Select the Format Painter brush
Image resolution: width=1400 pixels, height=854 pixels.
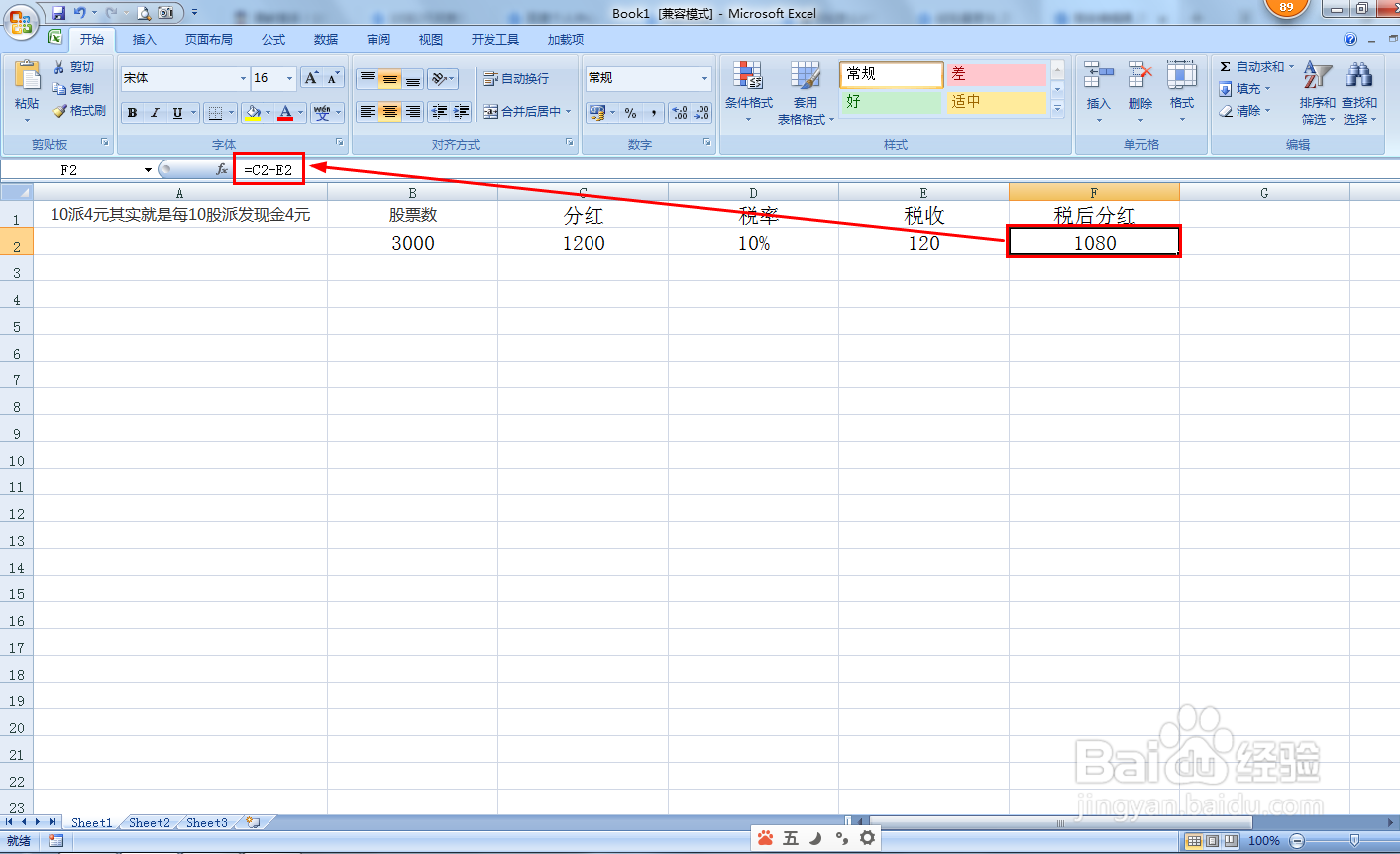[x=59, y=111]
